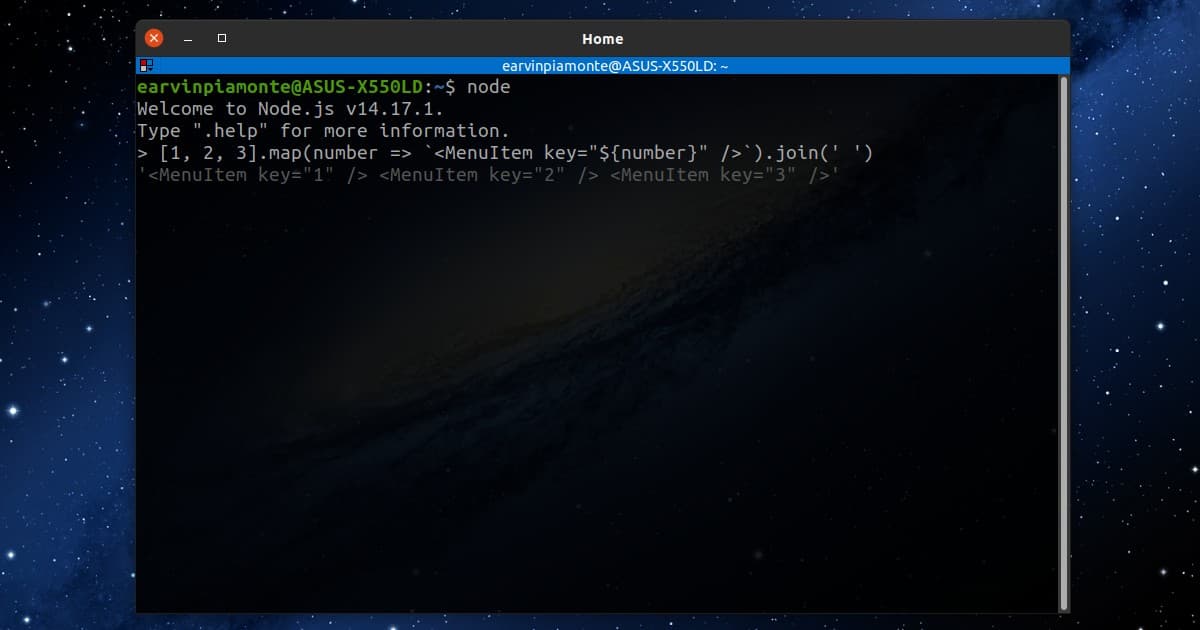Screen dimensions: 1200x630
Task: Maximize the terminal window
Action: coord(221,38)
